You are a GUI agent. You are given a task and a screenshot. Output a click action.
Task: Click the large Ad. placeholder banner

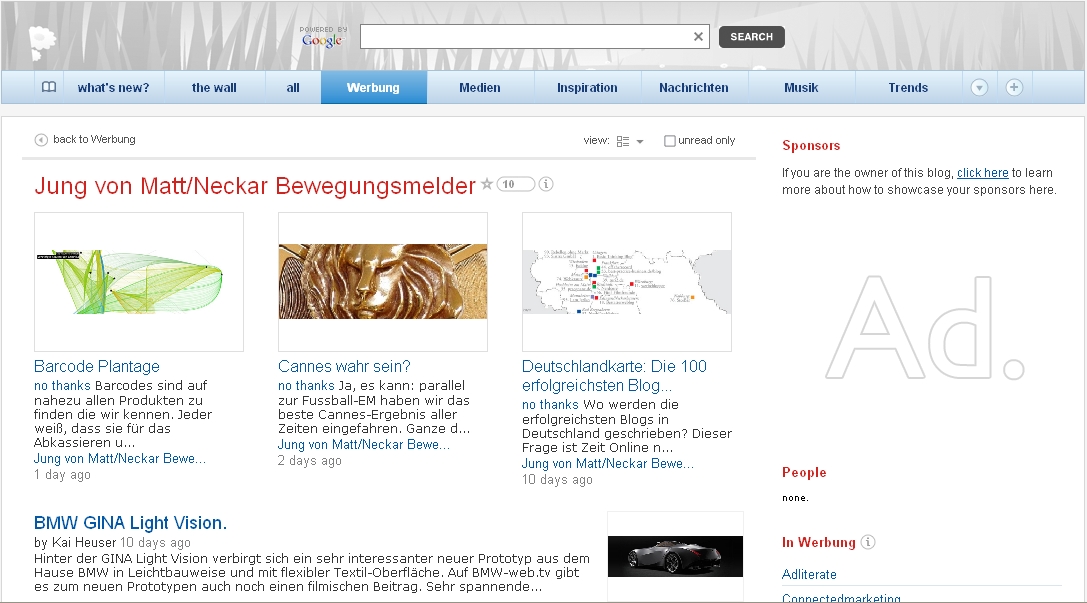(x=925, y=327)
